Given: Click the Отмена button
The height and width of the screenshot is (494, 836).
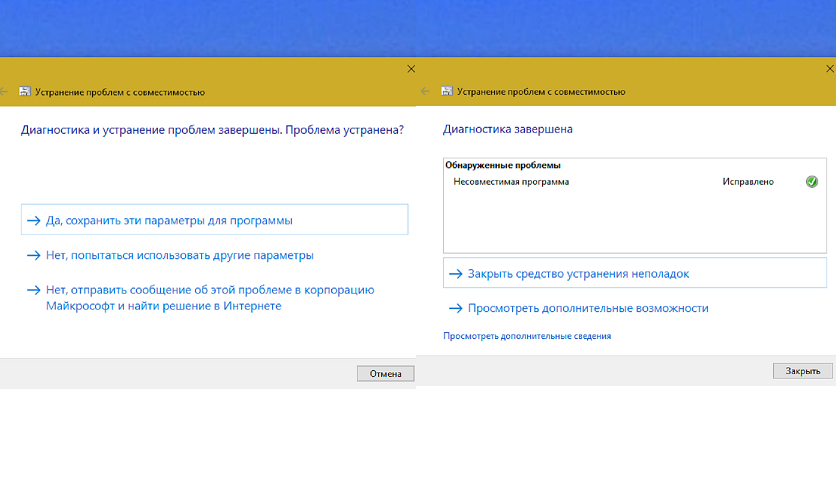Looking at the screenshot, I should point(385,374).
